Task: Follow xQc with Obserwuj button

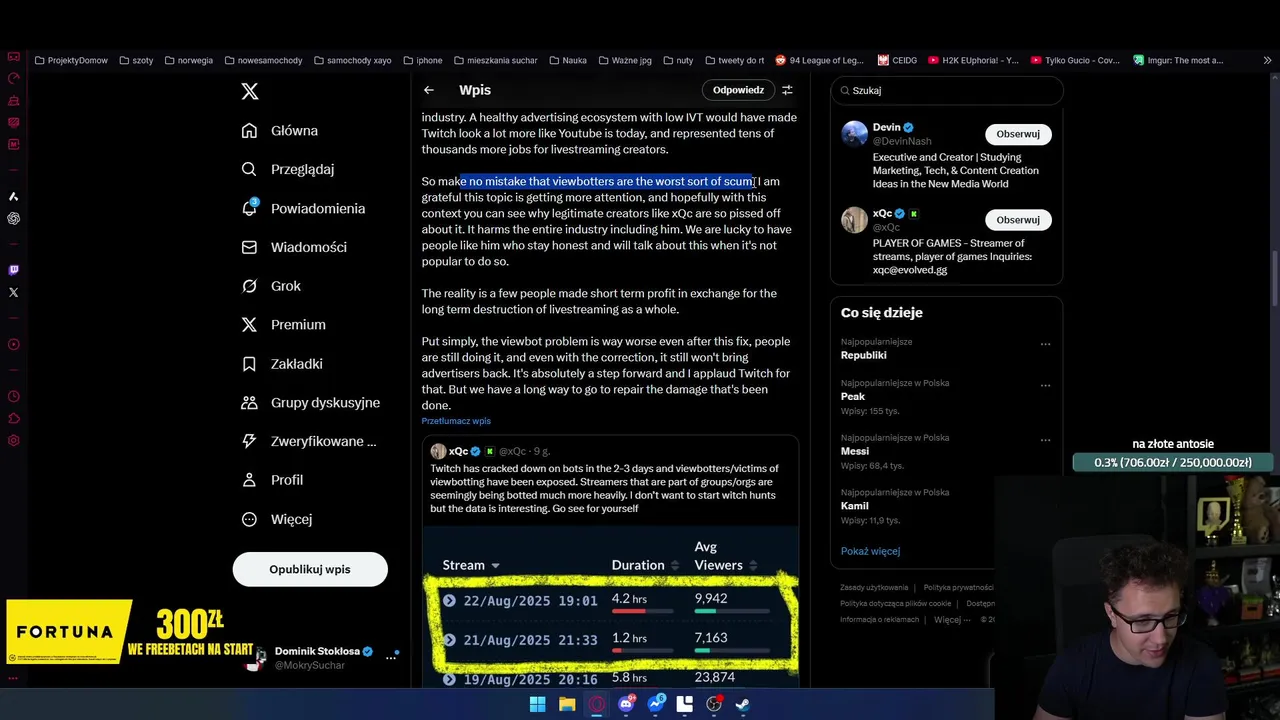Action: (1018, 220)
